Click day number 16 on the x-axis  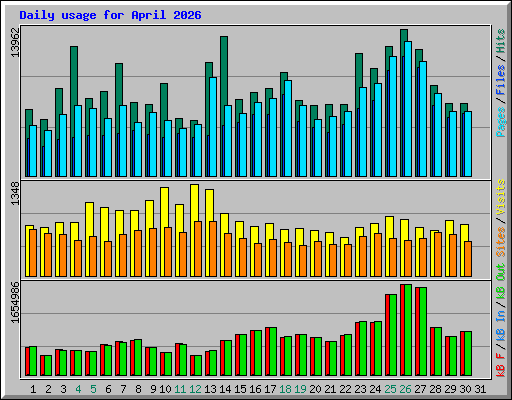point(255,389)
